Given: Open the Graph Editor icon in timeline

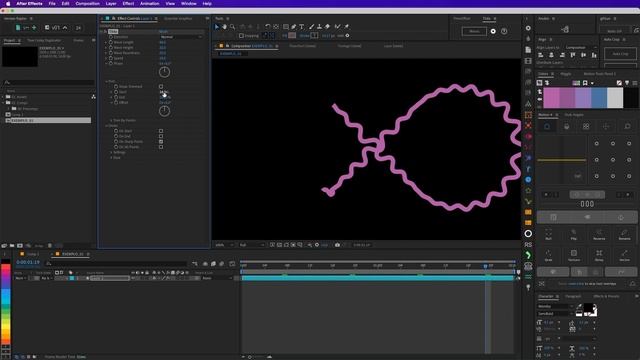Looking at the screenshot, I should point(232,264).
